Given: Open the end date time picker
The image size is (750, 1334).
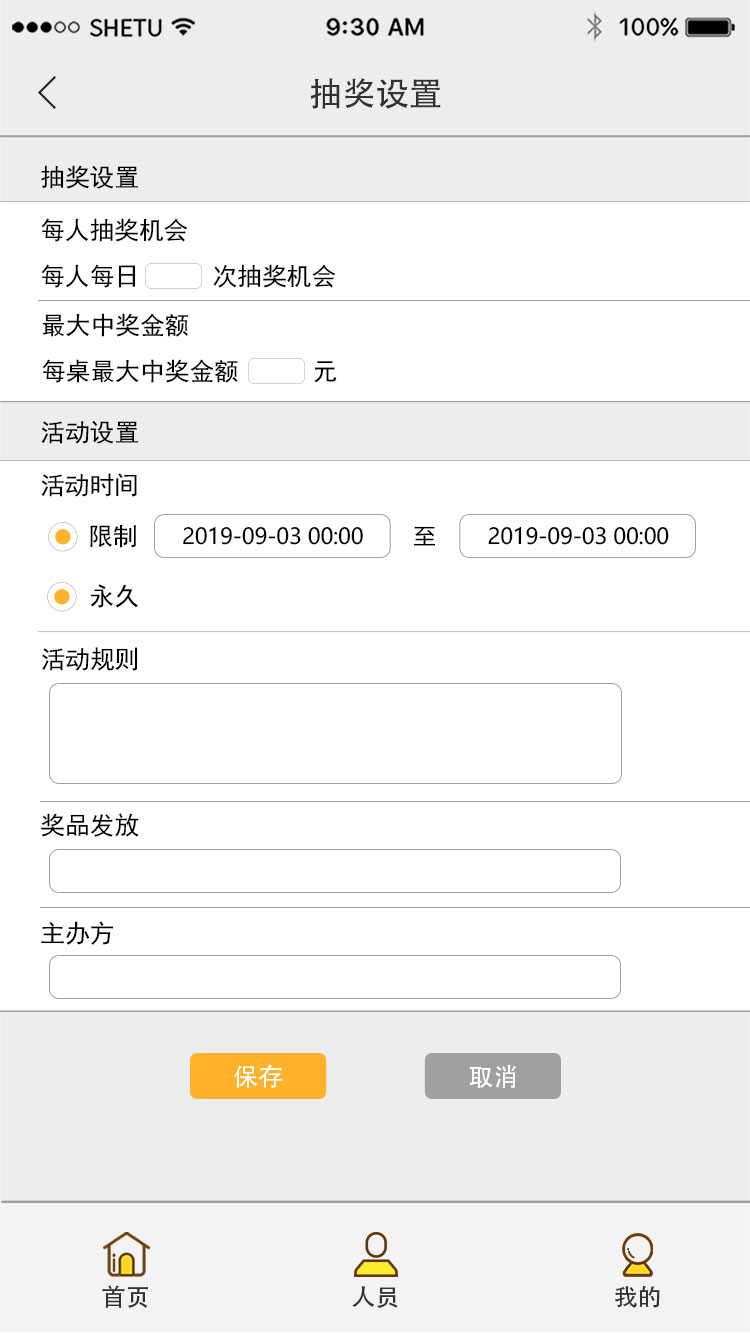Looking at the screenshot, I should (577, 536).
